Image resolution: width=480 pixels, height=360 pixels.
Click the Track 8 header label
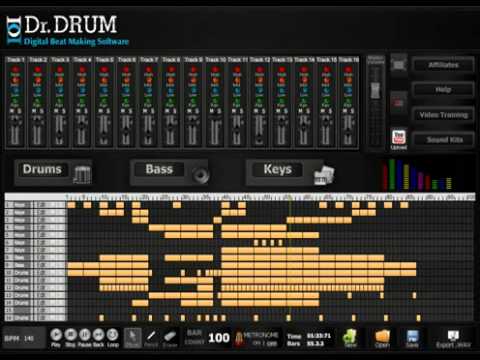pos(171,60)
